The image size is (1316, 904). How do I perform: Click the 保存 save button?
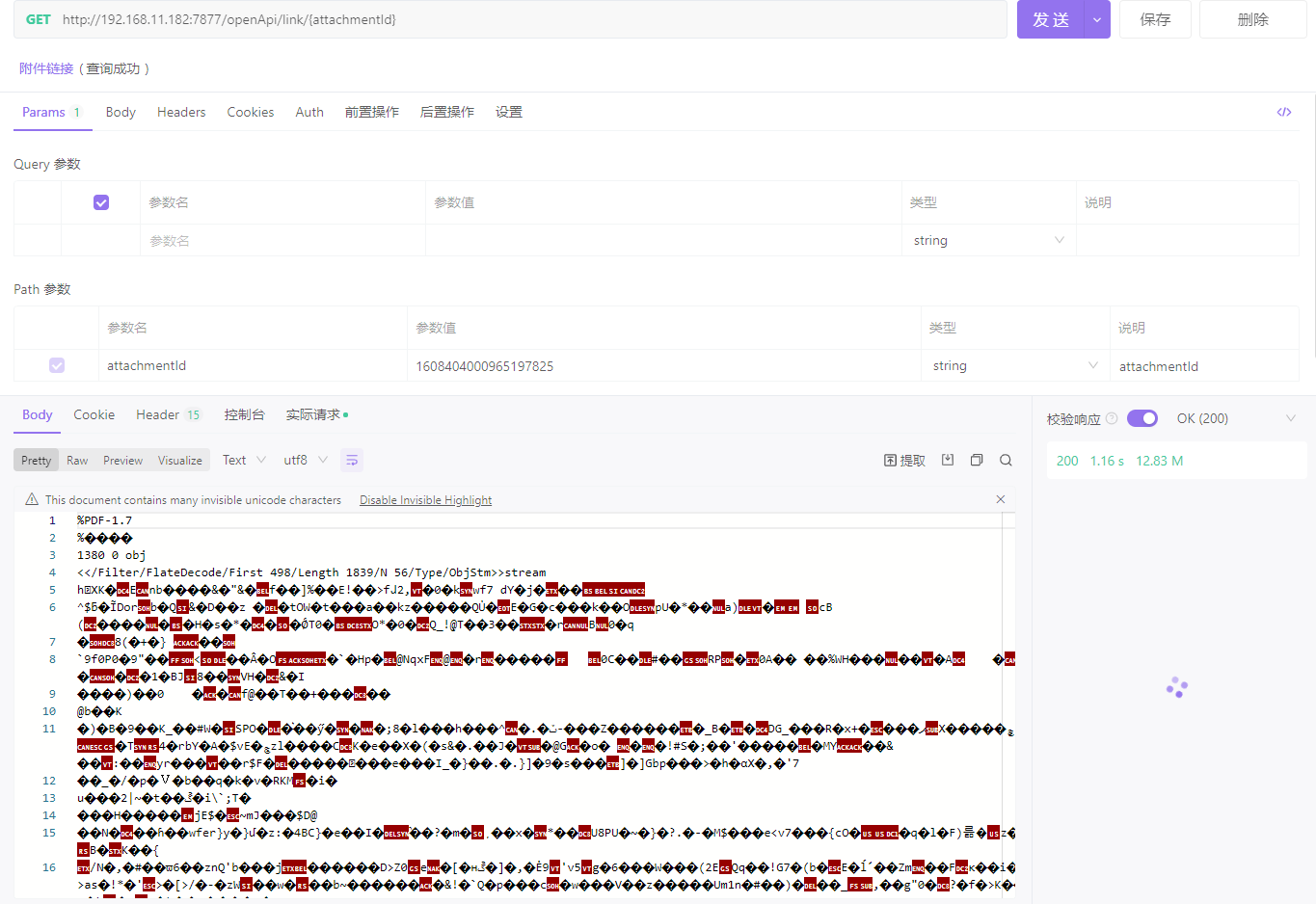1155,19
